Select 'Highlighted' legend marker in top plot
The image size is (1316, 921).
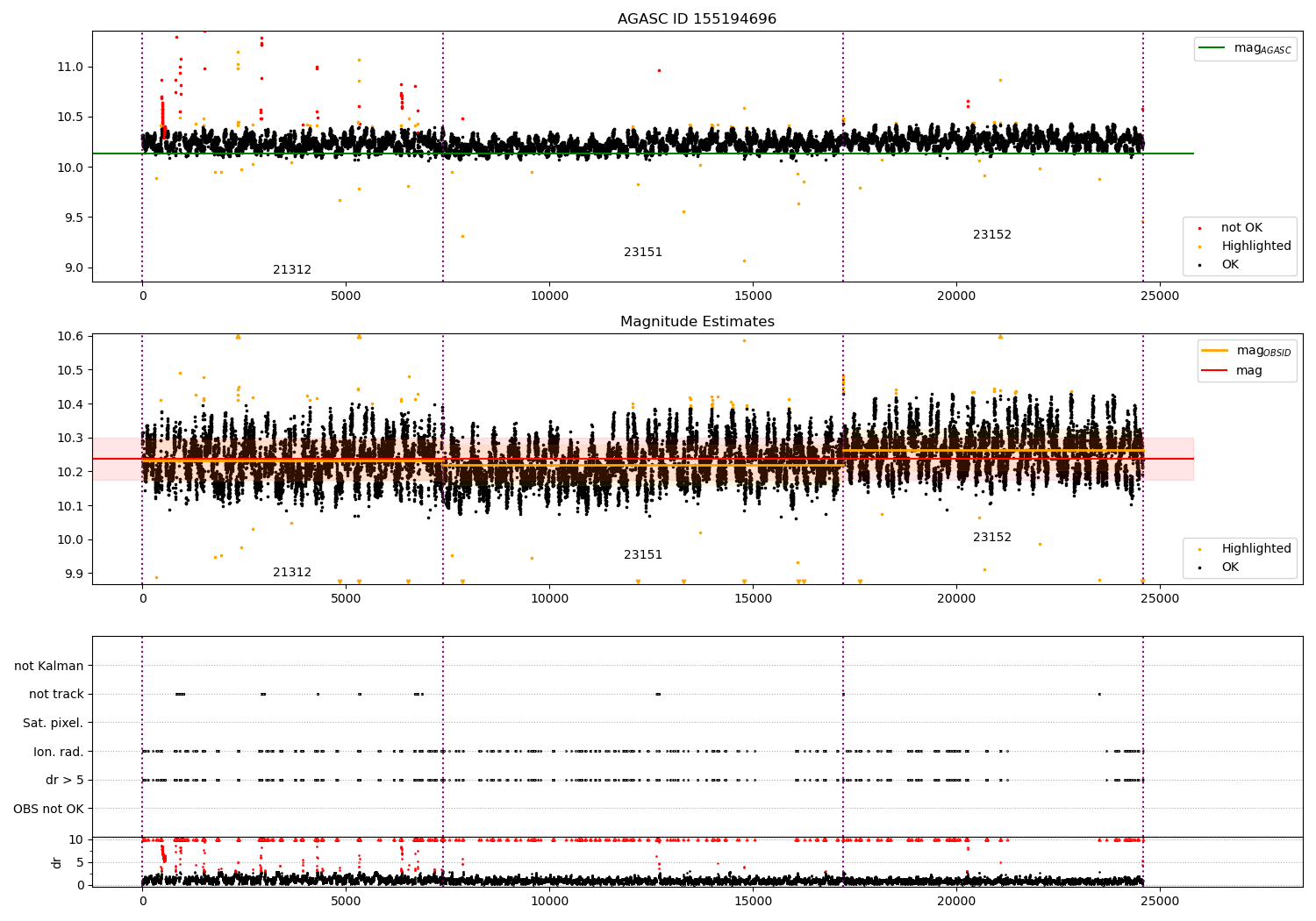(1200, 246)
